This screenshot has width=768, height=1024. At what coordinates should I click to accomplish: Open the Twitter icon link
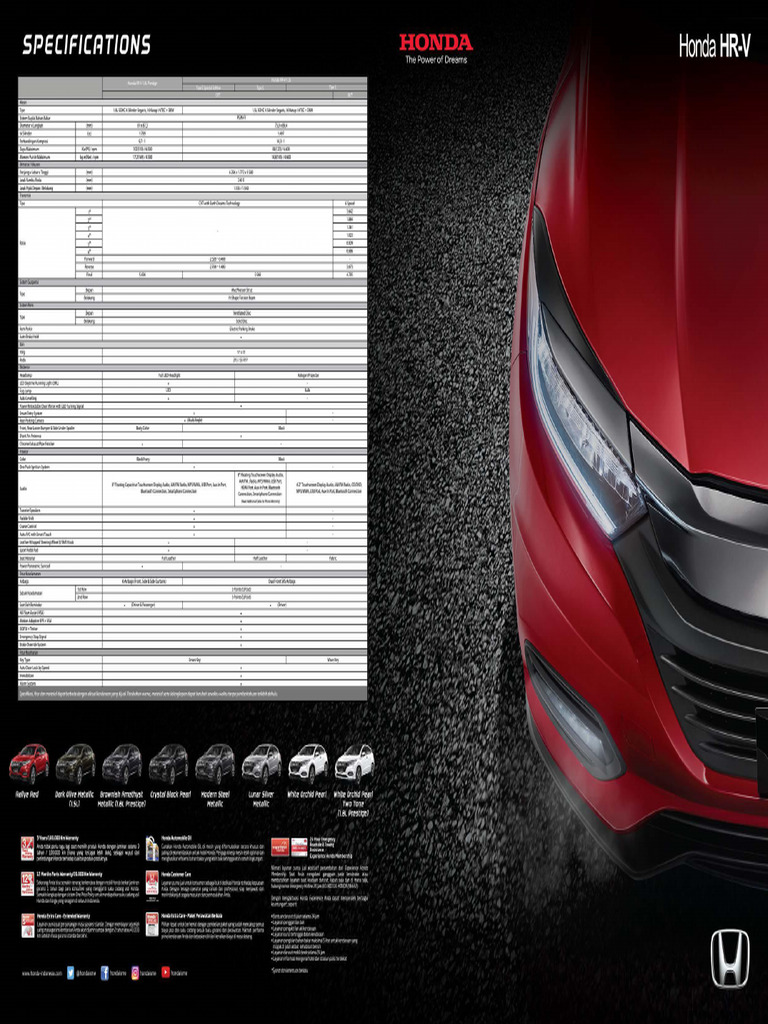71,972
